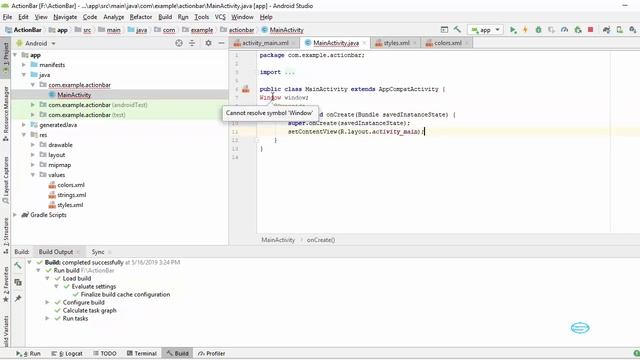Run the app with green play icon

click(x=513, y=30)
